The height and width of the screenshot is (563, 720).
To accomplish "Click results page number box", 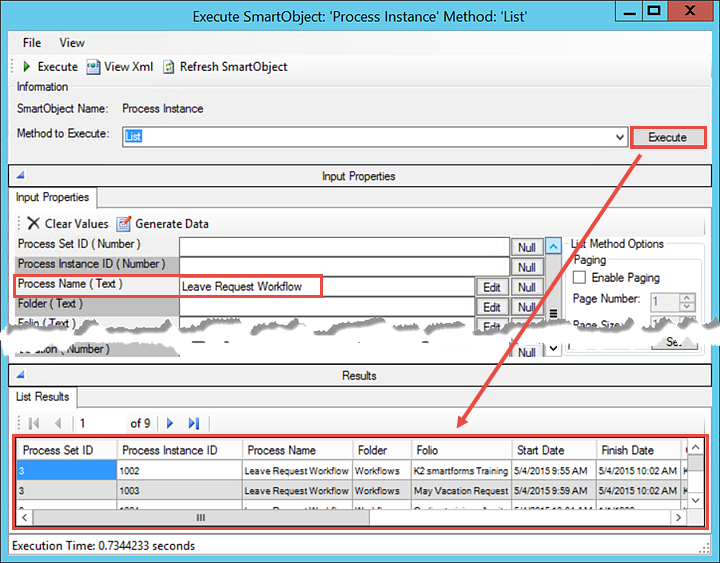I will pos(101,423).
